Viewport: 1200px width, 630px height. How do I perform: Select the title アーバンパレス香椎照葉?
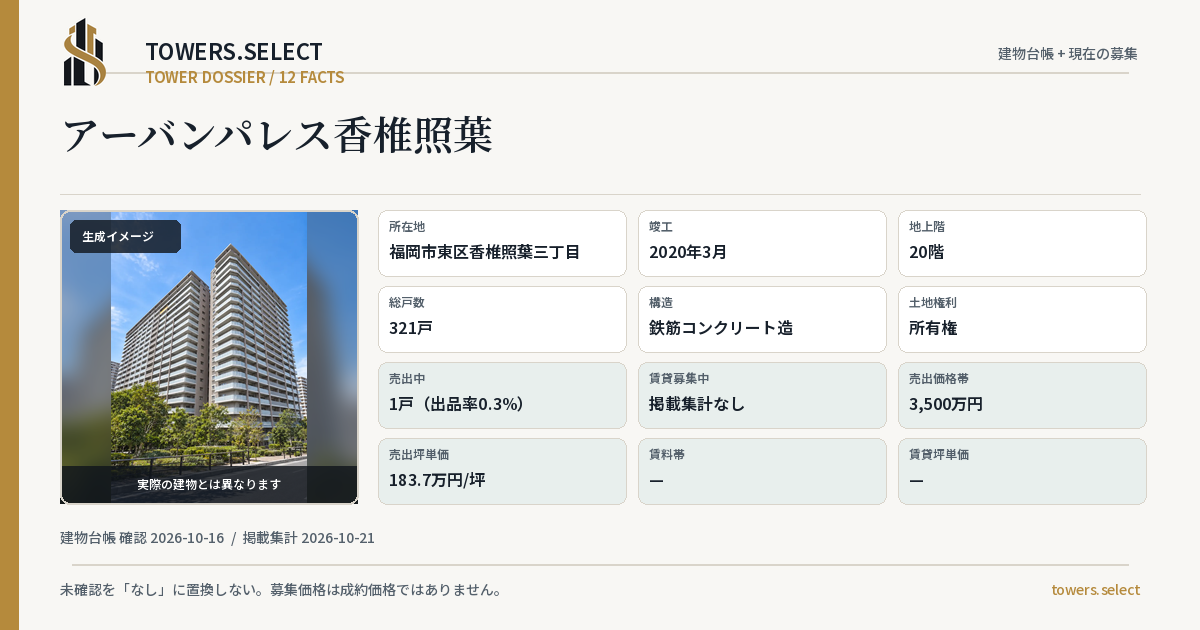[x=278, y=135]
